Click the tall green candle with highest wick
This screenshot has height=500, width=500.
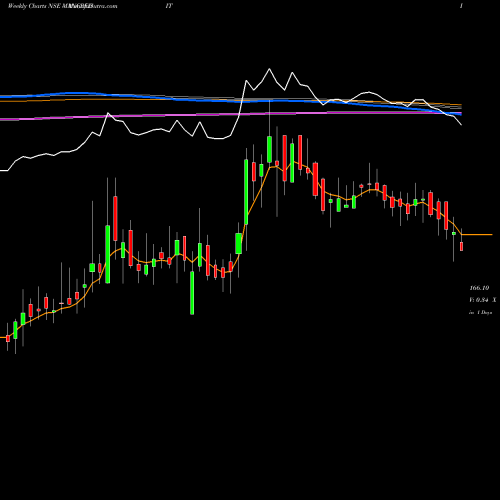[x=269, y=149]
